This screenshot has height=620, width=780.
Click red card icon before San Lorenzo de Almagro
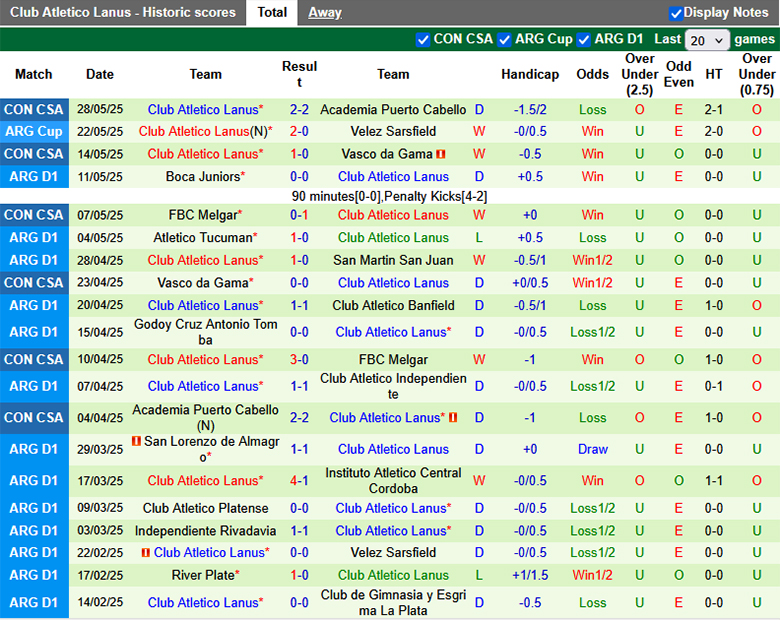click(x=136, y=441)
